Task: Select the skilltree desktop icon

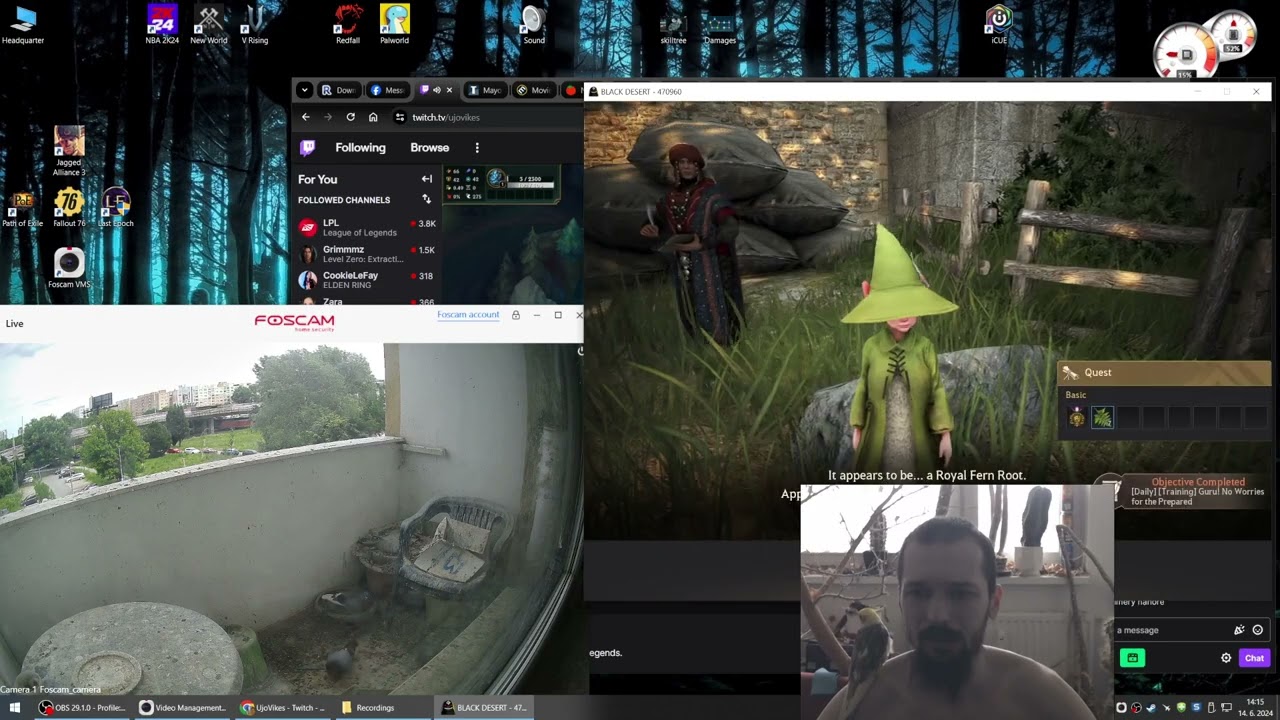Action: 673,28
